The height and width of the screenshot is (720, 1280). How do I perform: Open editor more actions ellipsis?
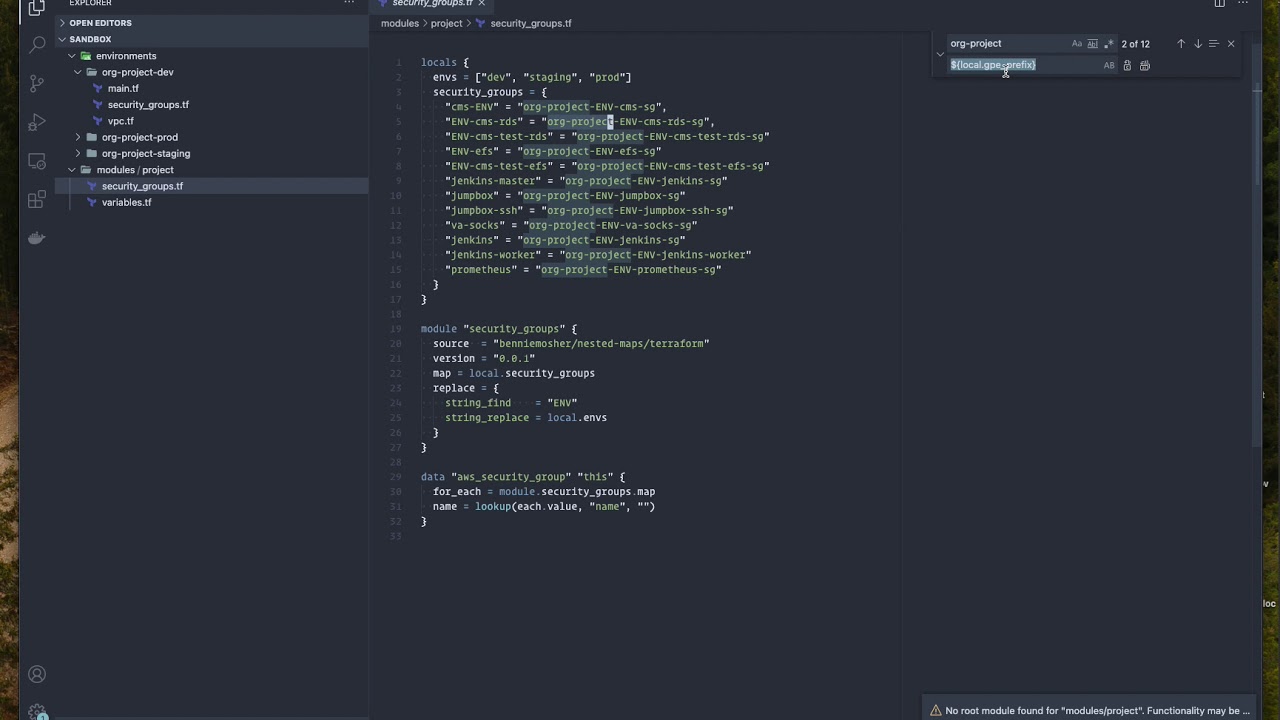click(1243, 3)
